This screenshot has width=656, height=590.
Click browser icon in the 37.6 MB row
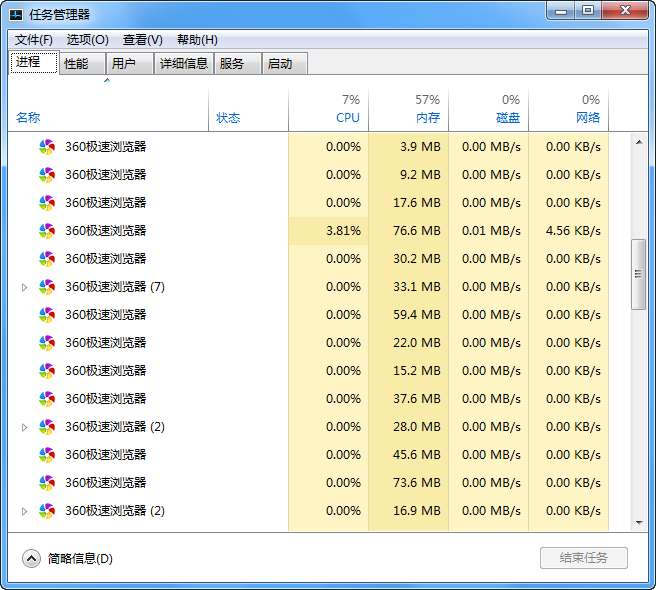click(47, 399)
